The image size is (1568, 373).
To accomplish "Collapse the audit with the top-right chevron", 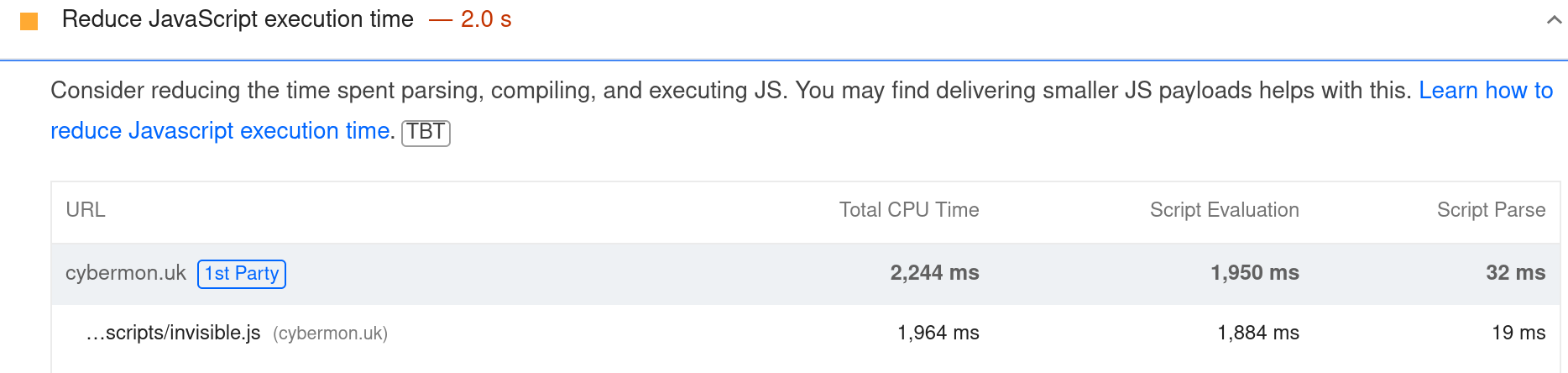I will coord(1554,20).
